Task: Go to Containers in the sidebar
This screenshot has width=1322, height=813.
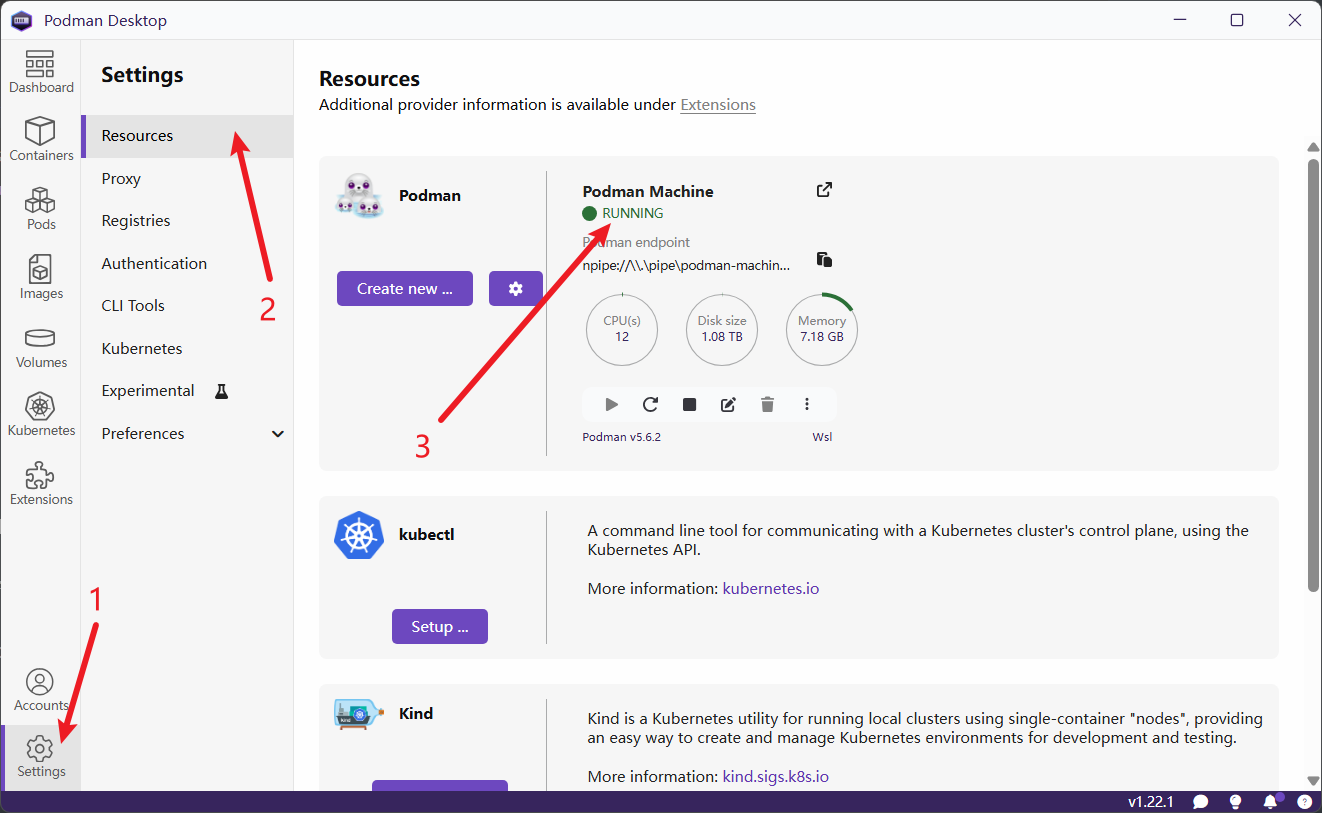Action: point(41,140)
